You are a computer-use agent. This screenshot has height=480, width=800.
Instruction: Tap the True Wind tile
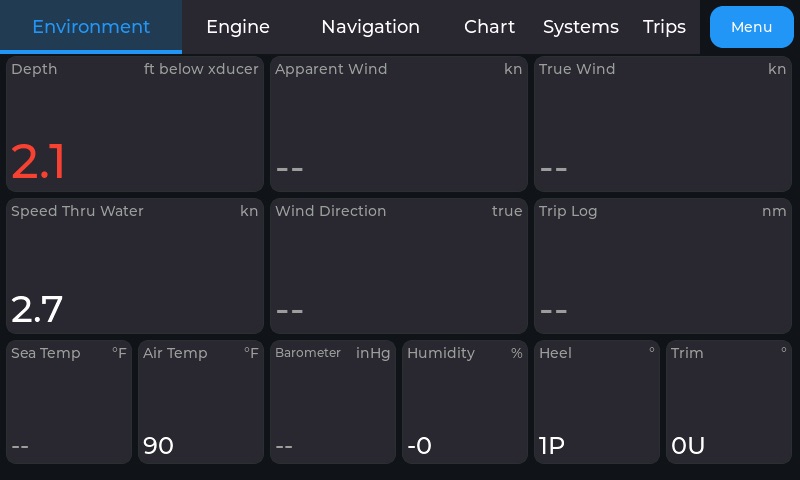click(663, 124)
